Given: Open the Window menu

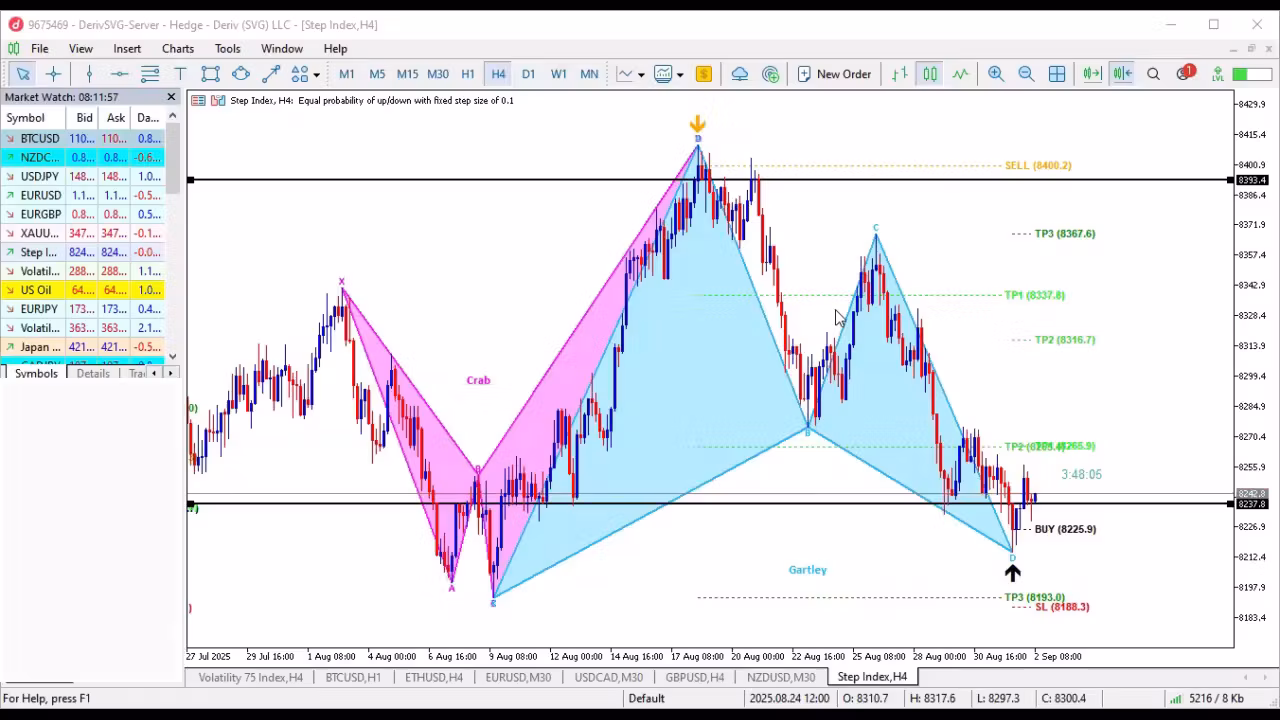Looking at the screenshot, I should click(282, 48).
